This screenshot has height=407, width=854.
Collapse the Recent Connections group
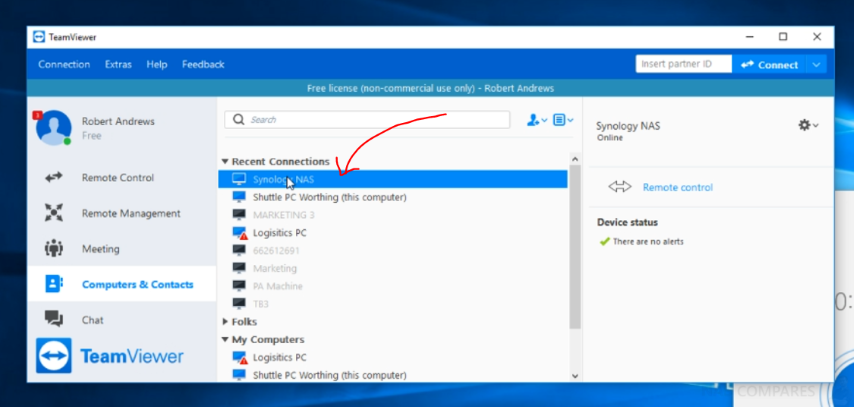[225, 162]
